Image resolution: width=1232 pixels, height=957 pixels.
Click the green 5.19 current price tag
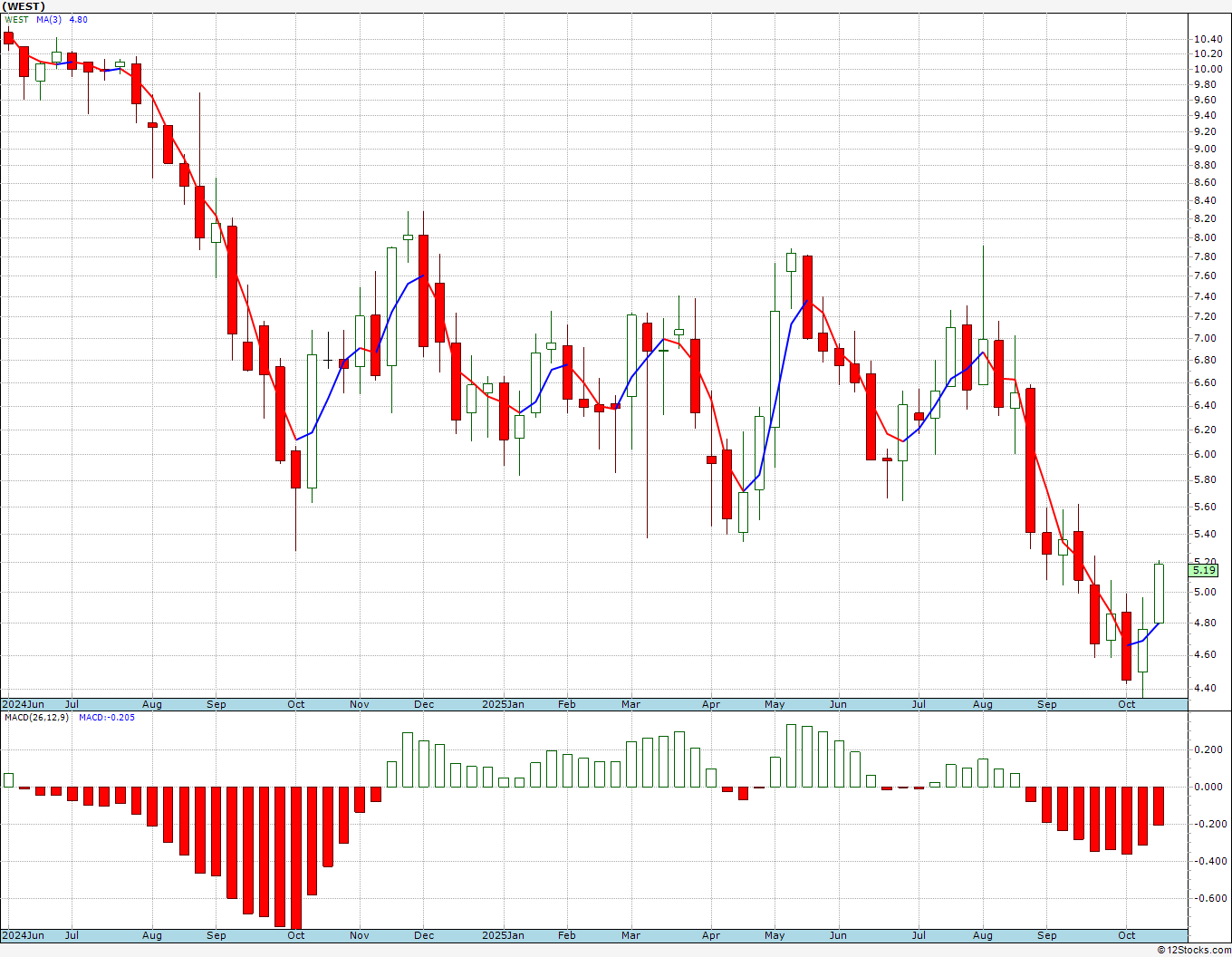pos(1205,571)
